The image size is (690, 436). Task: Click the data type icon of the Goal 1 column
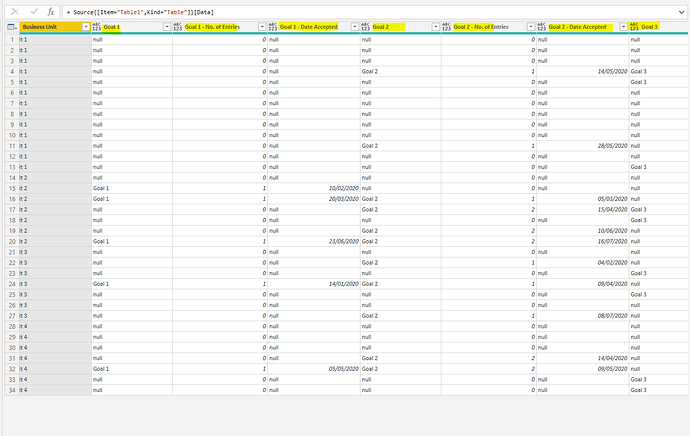[x=96, y=27]
